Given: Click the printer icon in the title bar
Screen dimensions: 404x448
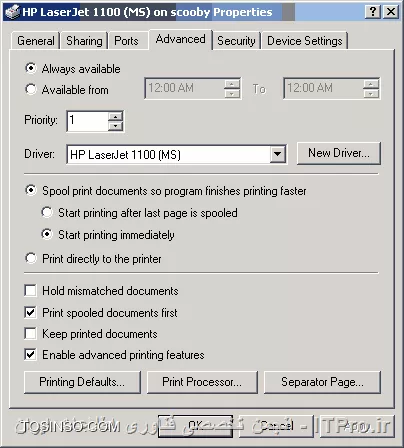Looking at the screenshot, I should 13,12.
